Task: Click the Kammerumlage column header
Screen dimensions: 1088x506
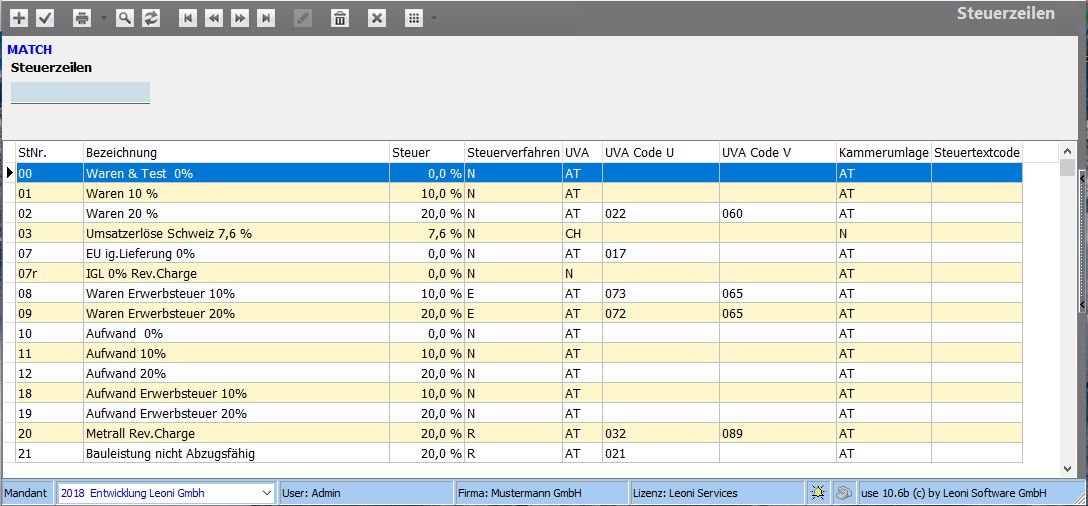Action: (x=884, y=152)
